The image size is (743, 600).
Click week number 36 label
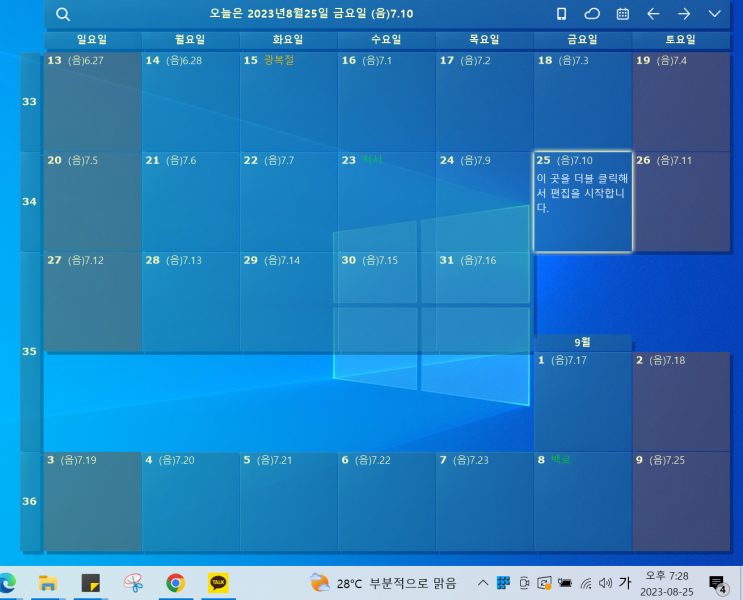click(29, 501)
